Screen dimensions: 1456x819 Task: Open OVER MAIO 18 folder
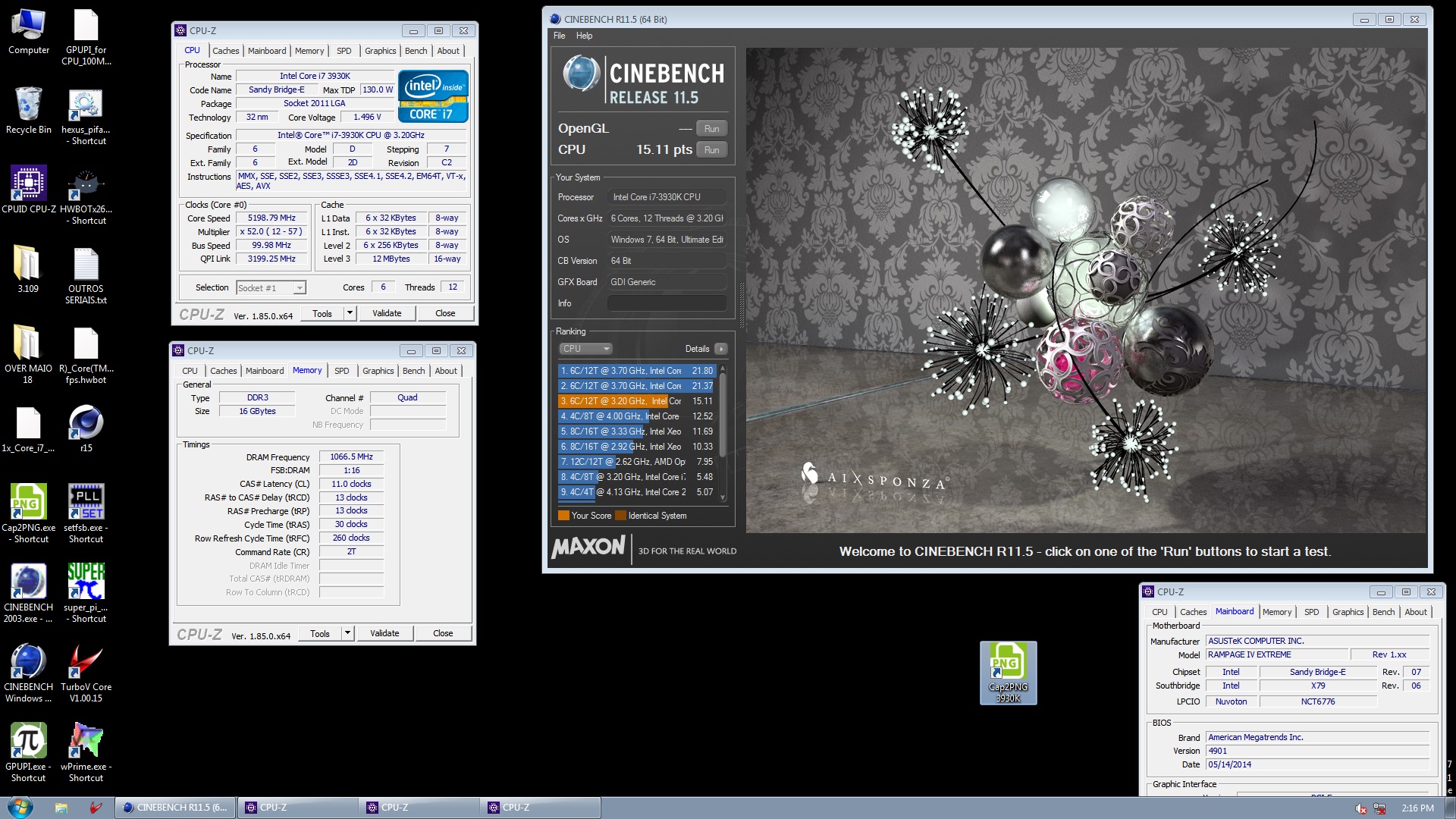click(28, 355)
